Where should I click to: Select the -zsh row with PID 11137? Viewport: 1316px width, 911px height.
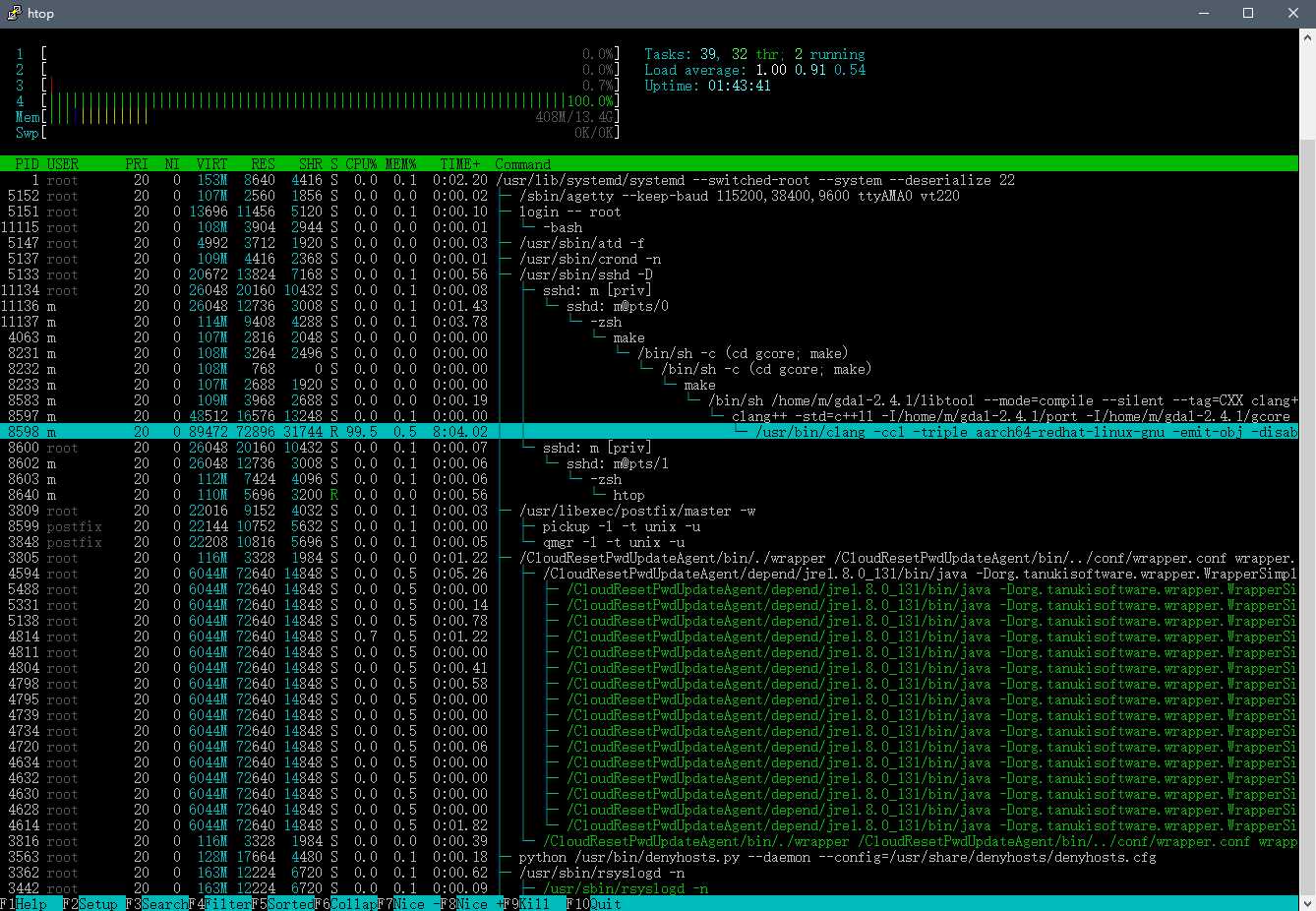tap(649, 322)
